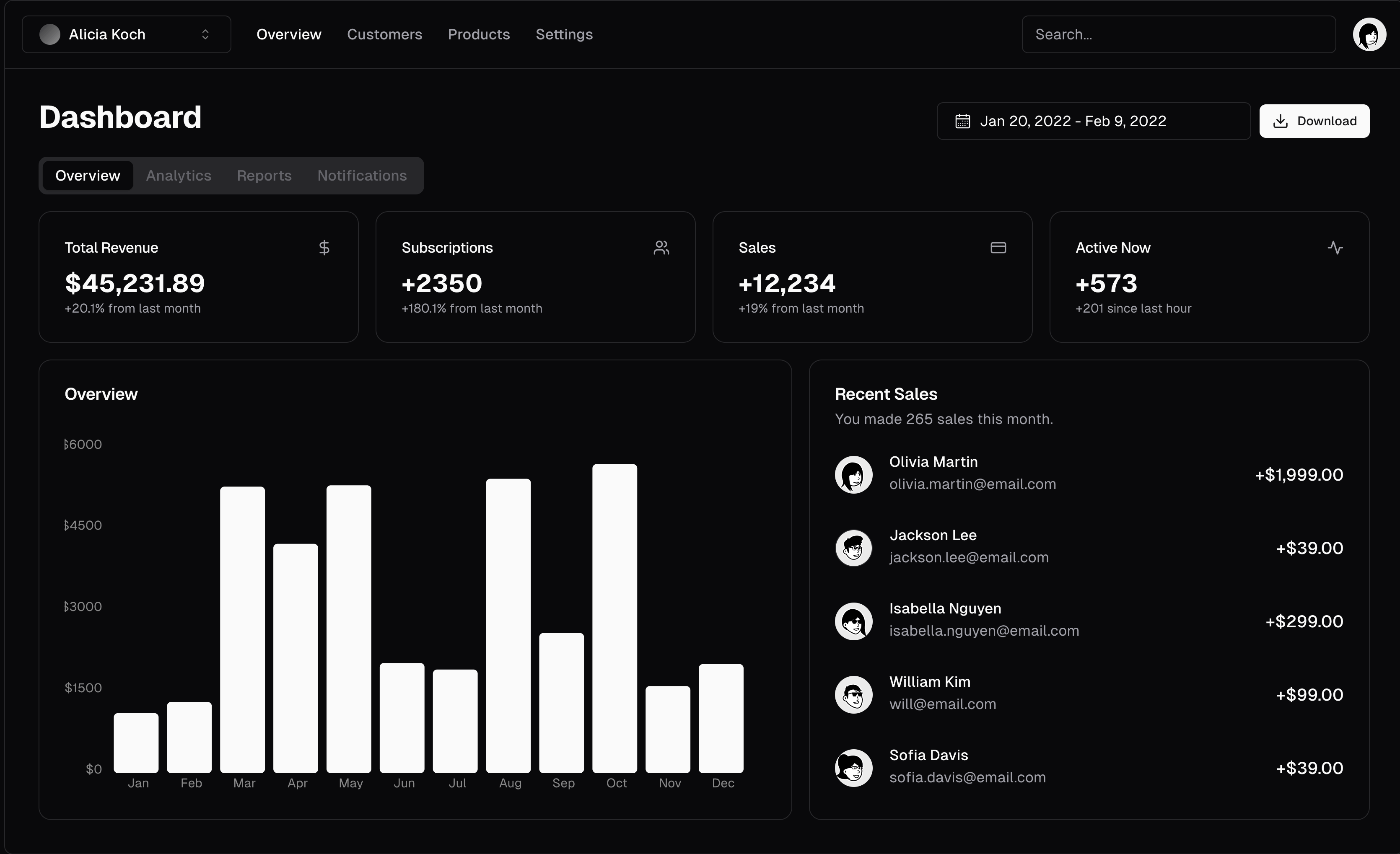The image size is (1400, 854).
Task: Open the Jan 20 - Feb 9 date range selector
Action: pyautogui.click(x=1093, y=120)
